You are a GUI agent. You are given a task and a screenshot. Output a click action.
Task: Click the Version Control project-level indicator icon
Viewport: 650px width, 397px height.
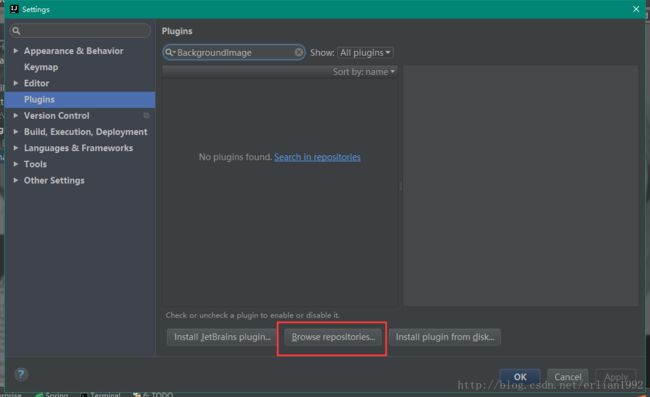[146, 116]
